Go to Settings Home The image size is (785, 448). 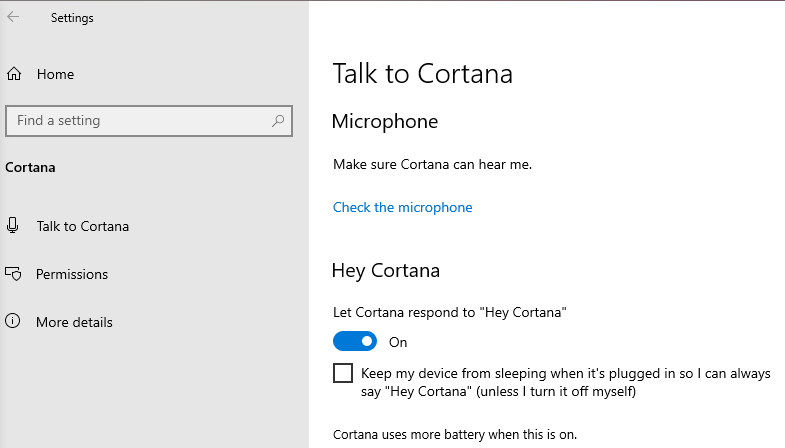pyautogui.click(x=55, y=74)
